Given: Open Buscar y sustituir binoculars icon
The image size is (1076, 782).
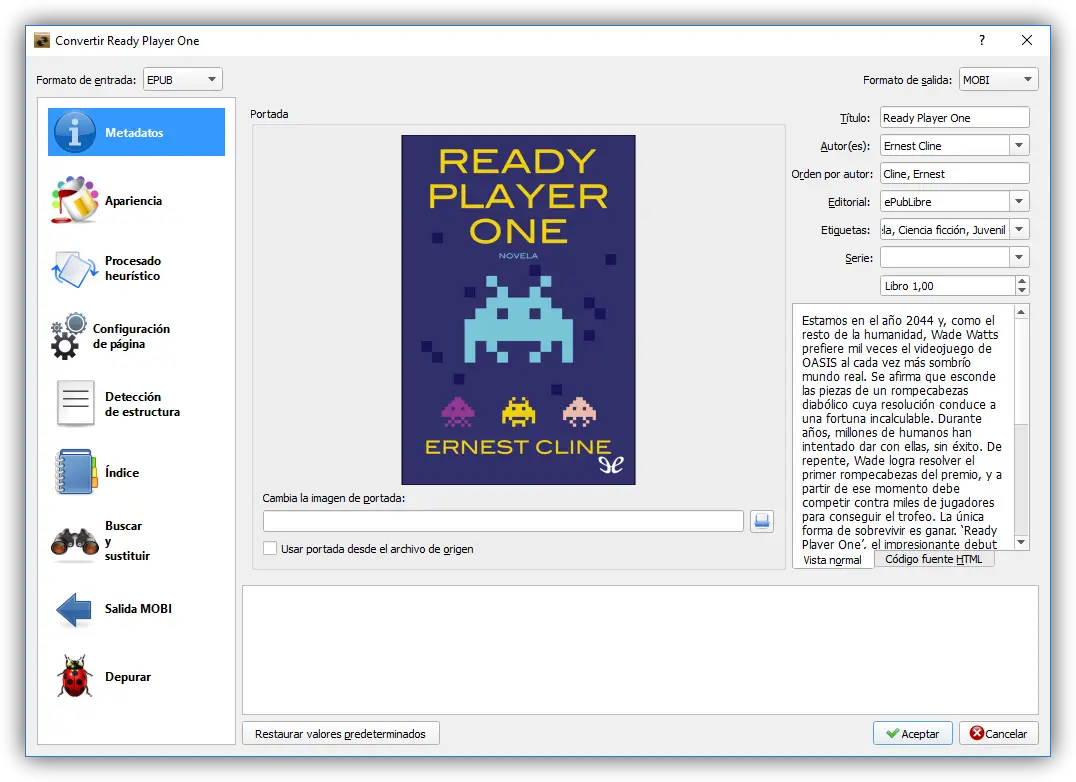Looking at the screenshot, I should pos(75,541).
